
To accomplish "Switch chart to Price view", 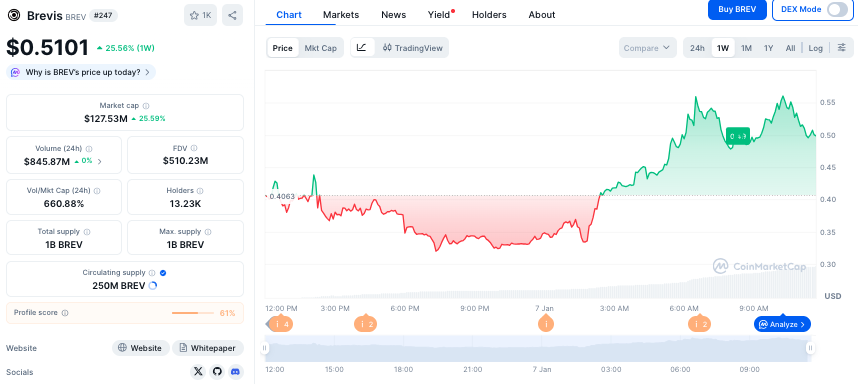I will tap(282, 48).
